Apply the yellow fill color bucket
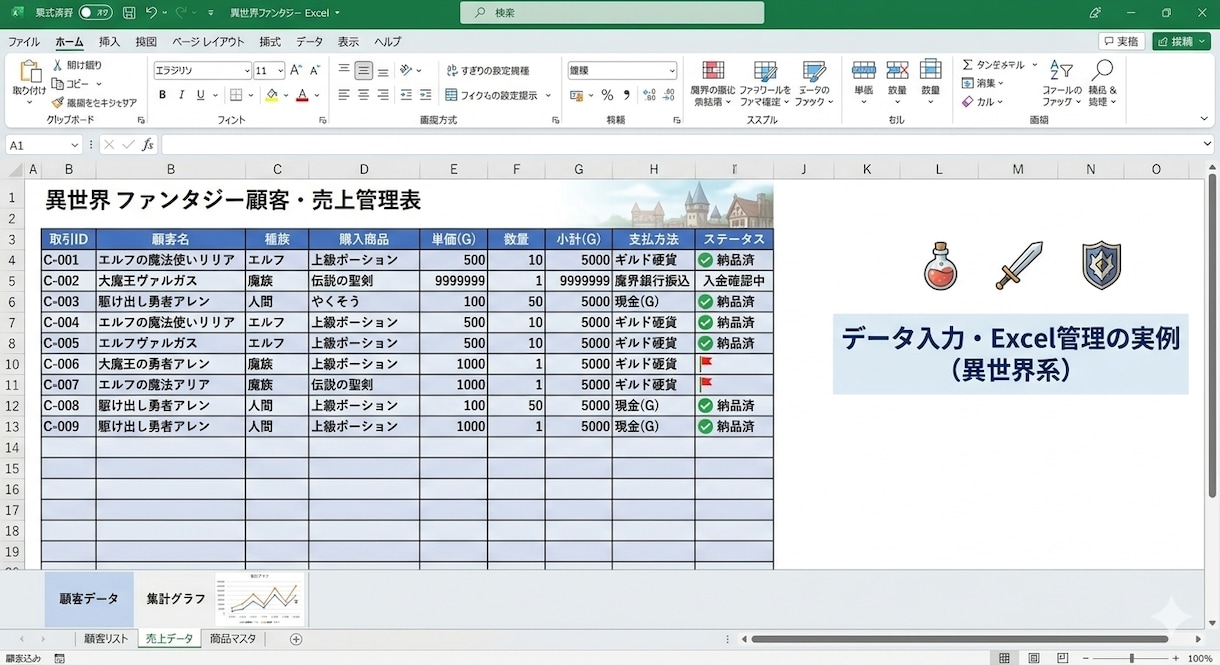 (x=271, y=95)
